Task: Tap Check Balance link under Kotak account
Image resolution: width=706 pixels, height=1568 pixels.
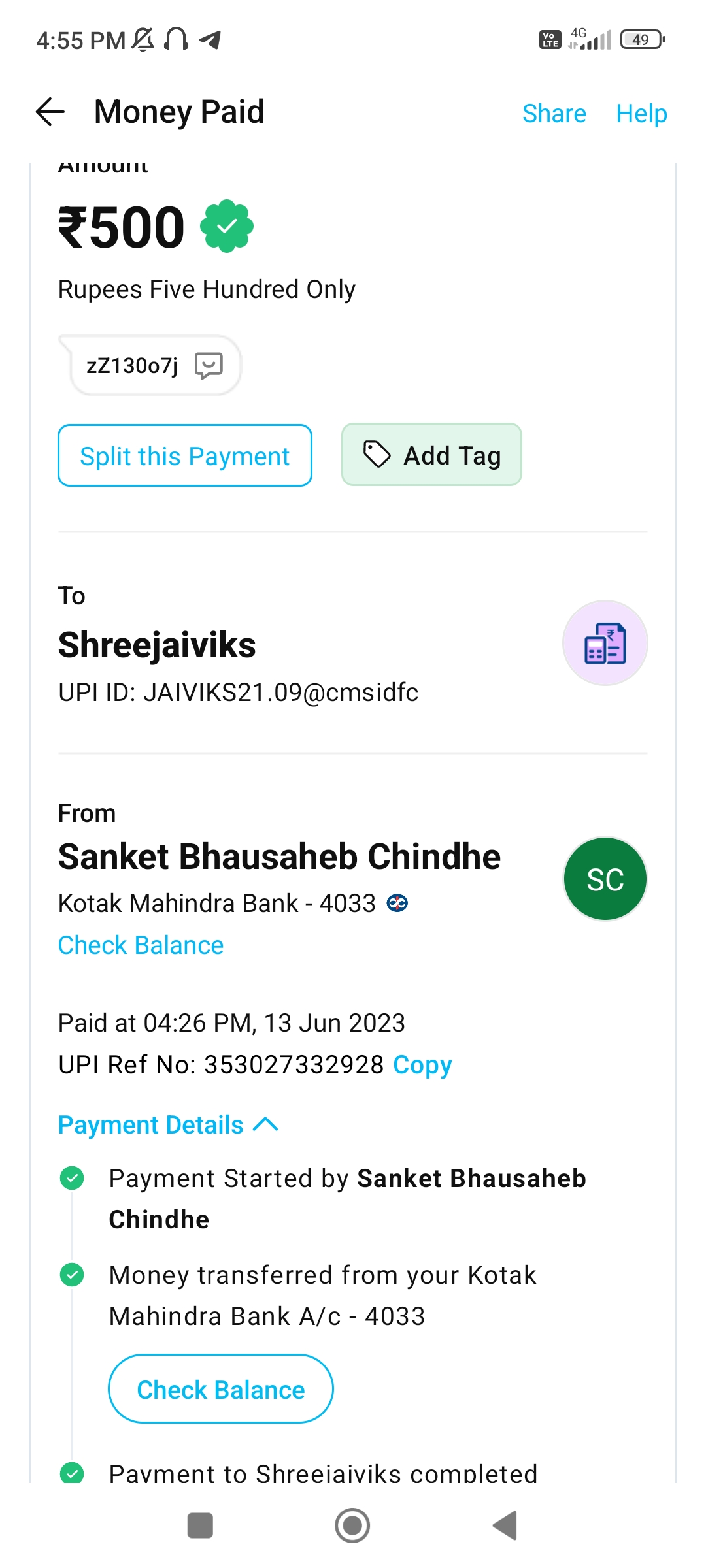Action: (141, 945)
